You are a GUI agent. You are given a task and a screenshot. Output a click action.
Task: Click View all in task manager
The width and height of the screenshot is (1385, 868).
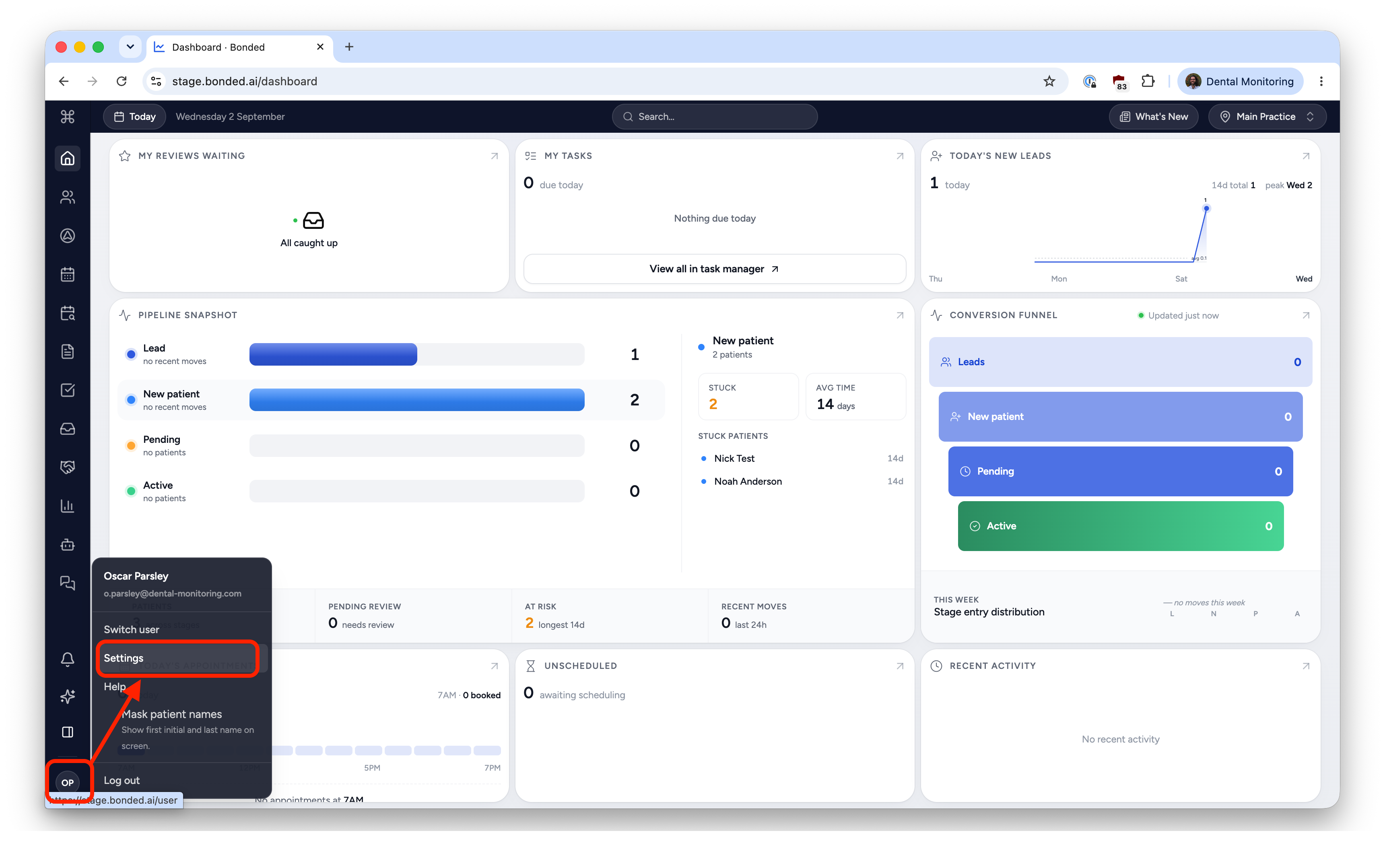click(x=714, y=269)
